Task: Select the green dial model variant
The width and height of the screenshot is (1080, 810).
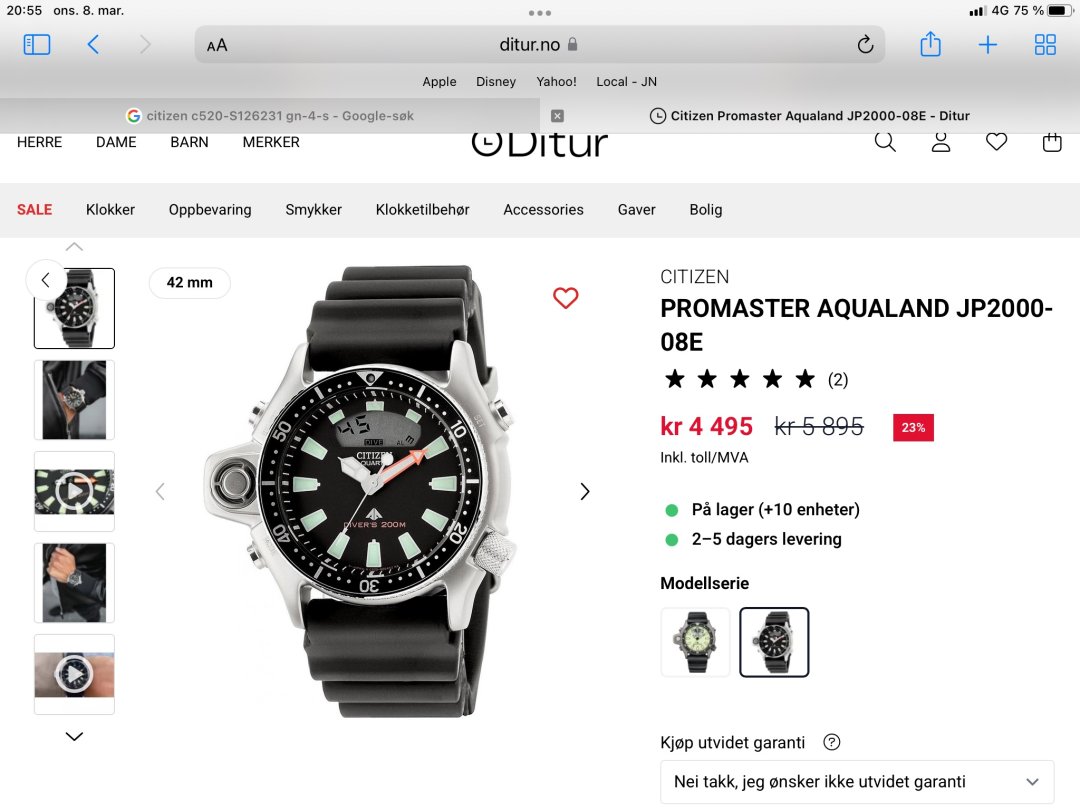Action: 695,642
